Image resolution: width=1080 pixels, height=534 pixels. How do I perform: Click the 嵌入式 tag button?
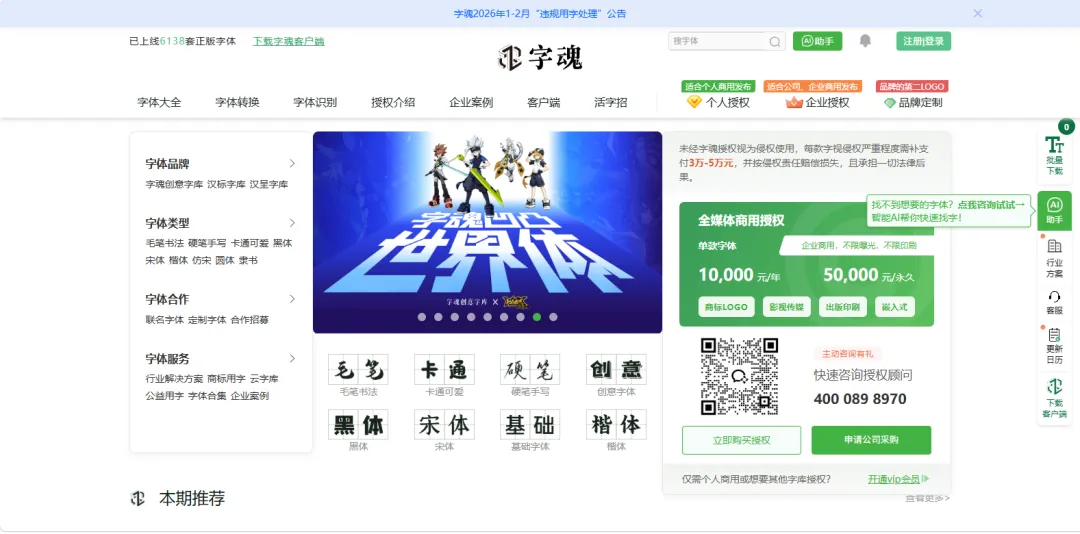click(x=895, y=307)
